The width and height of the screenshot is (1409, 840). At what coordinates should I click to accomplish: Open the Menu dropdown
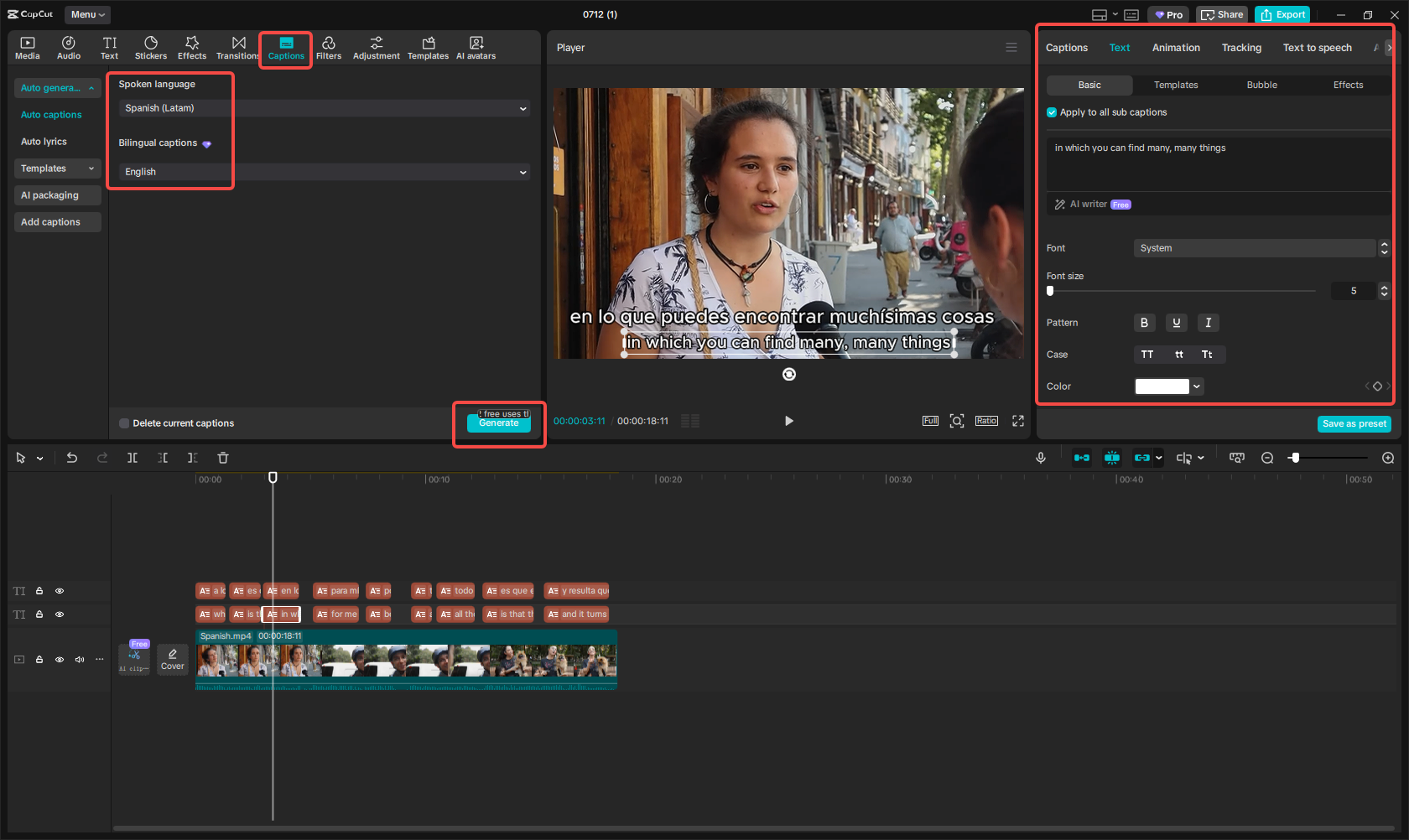pos(87,14)
